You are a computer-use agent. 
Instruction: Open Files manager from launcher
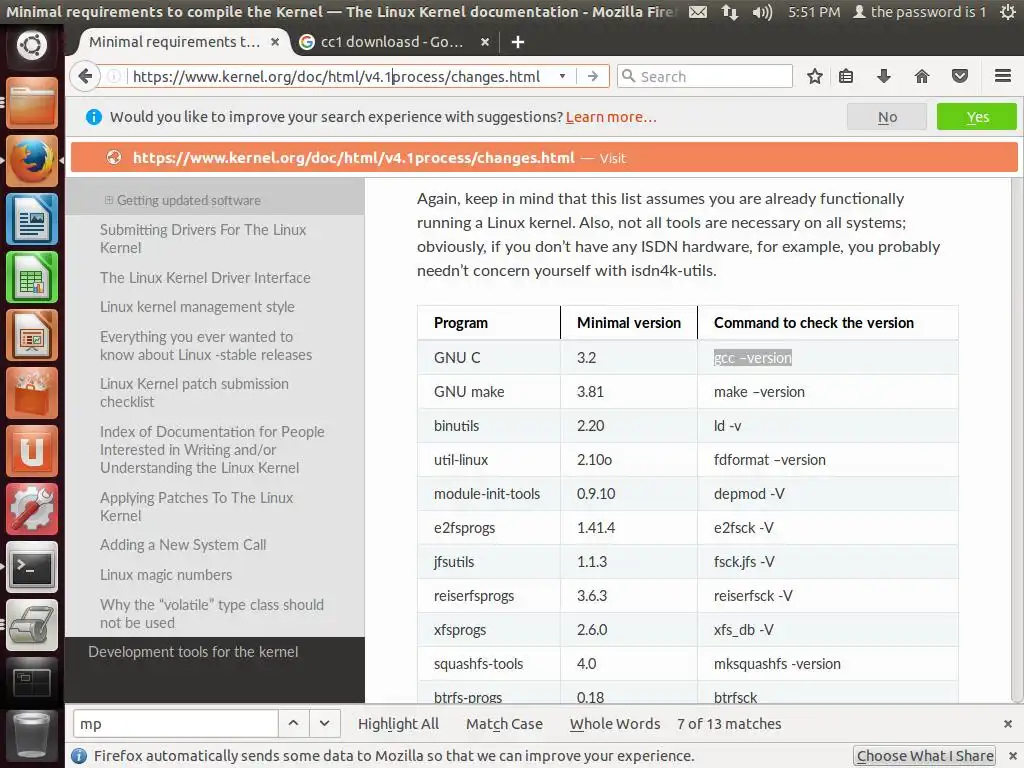(31, 103)
